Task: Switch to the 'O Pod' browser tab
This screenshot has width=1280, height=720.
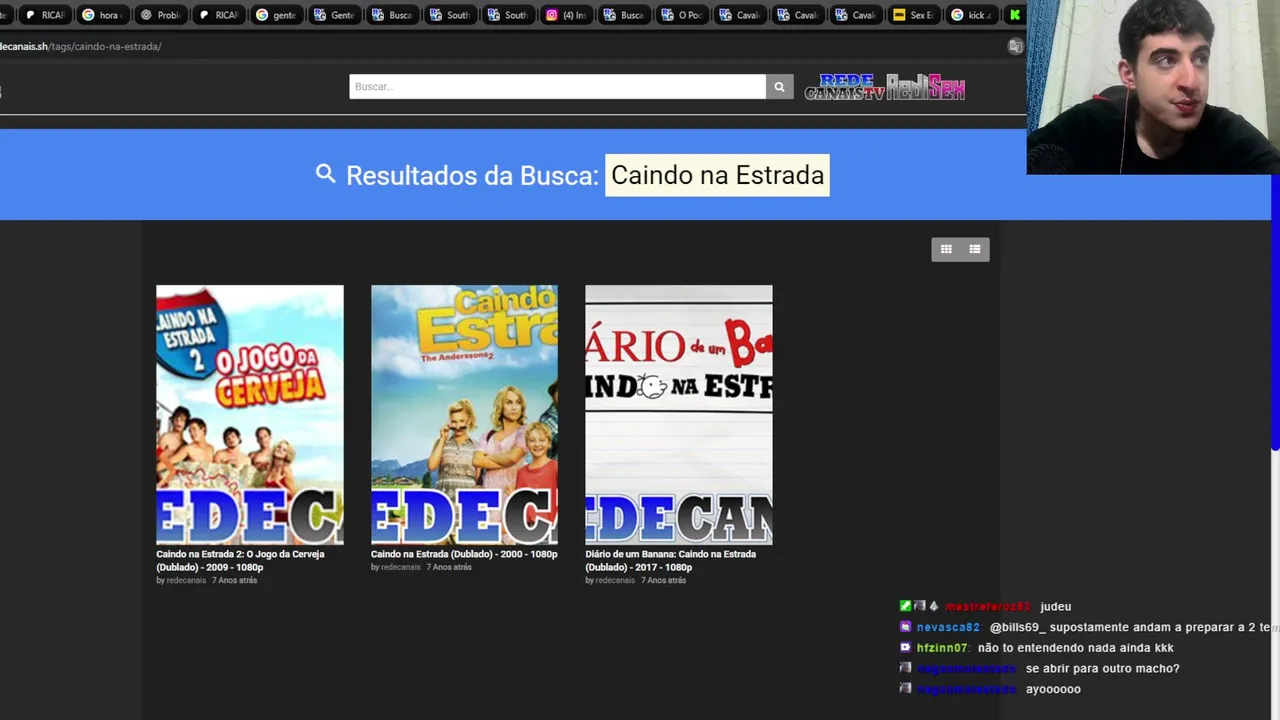Action: [x=683, y=15]
